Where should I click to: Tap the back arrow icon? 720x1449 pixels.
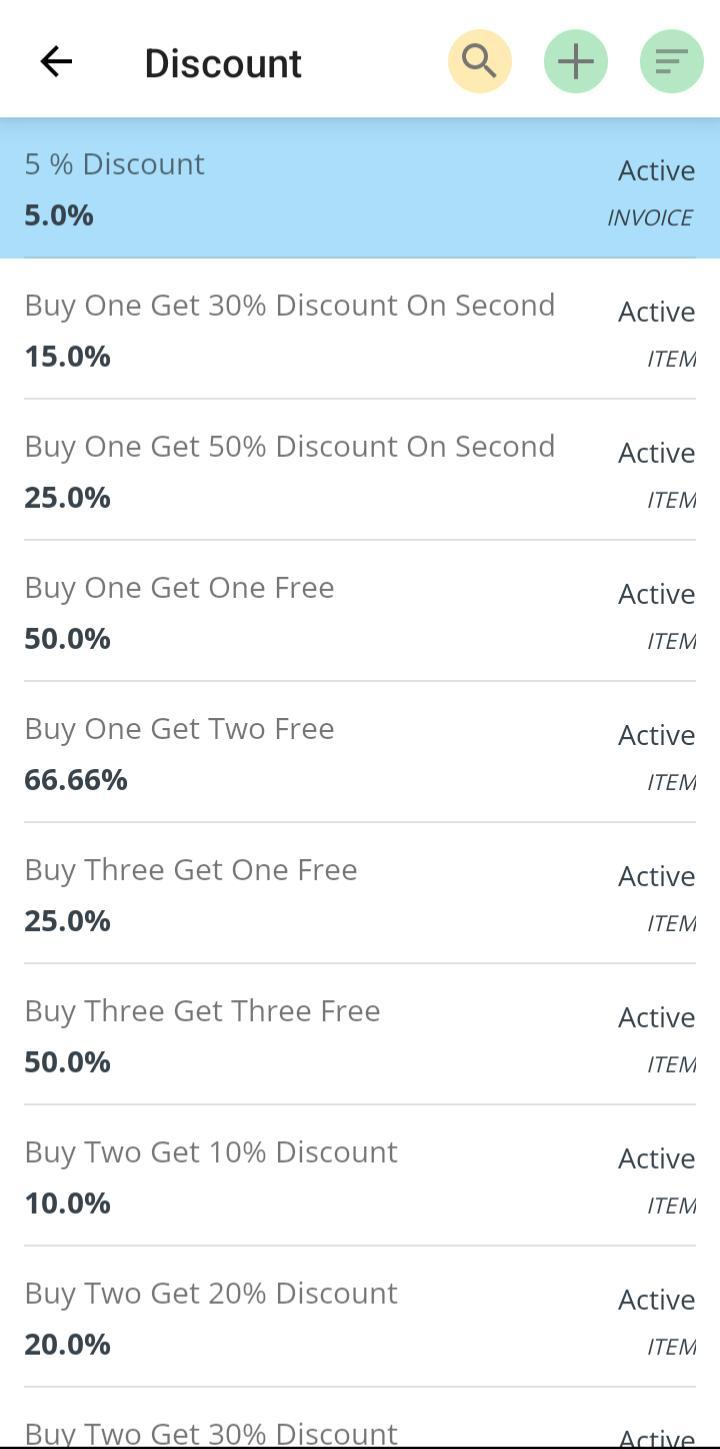[x=56, y=62]
